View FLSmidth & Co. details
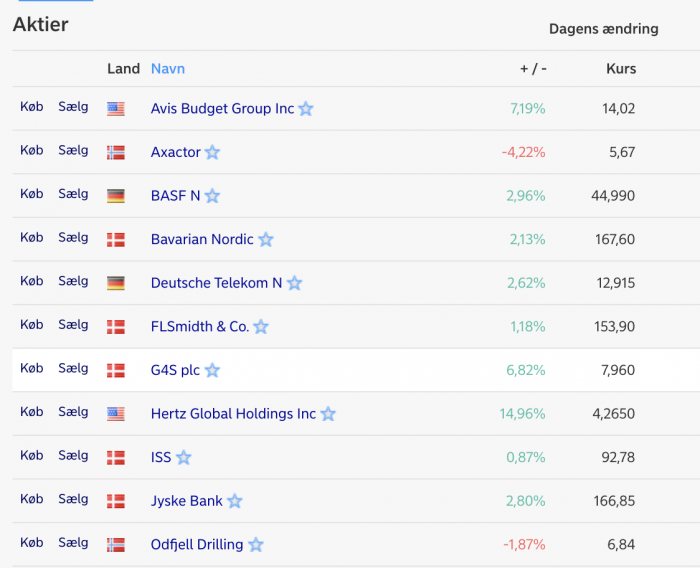 (x=200, y=326)
